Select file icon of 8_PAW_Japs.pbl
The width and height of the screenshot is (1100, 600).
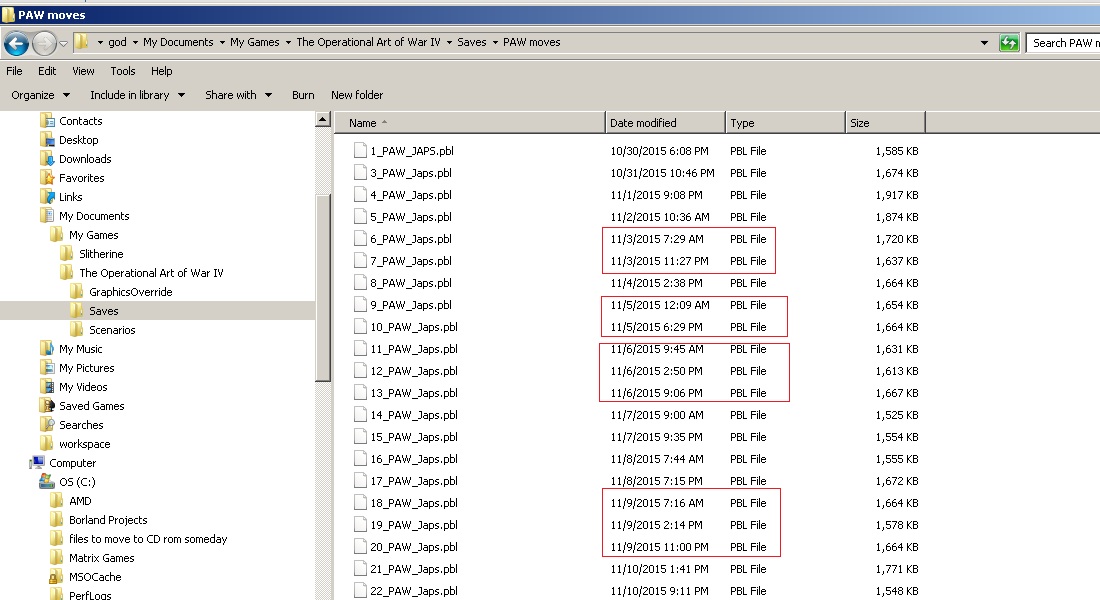click(360, 283)
